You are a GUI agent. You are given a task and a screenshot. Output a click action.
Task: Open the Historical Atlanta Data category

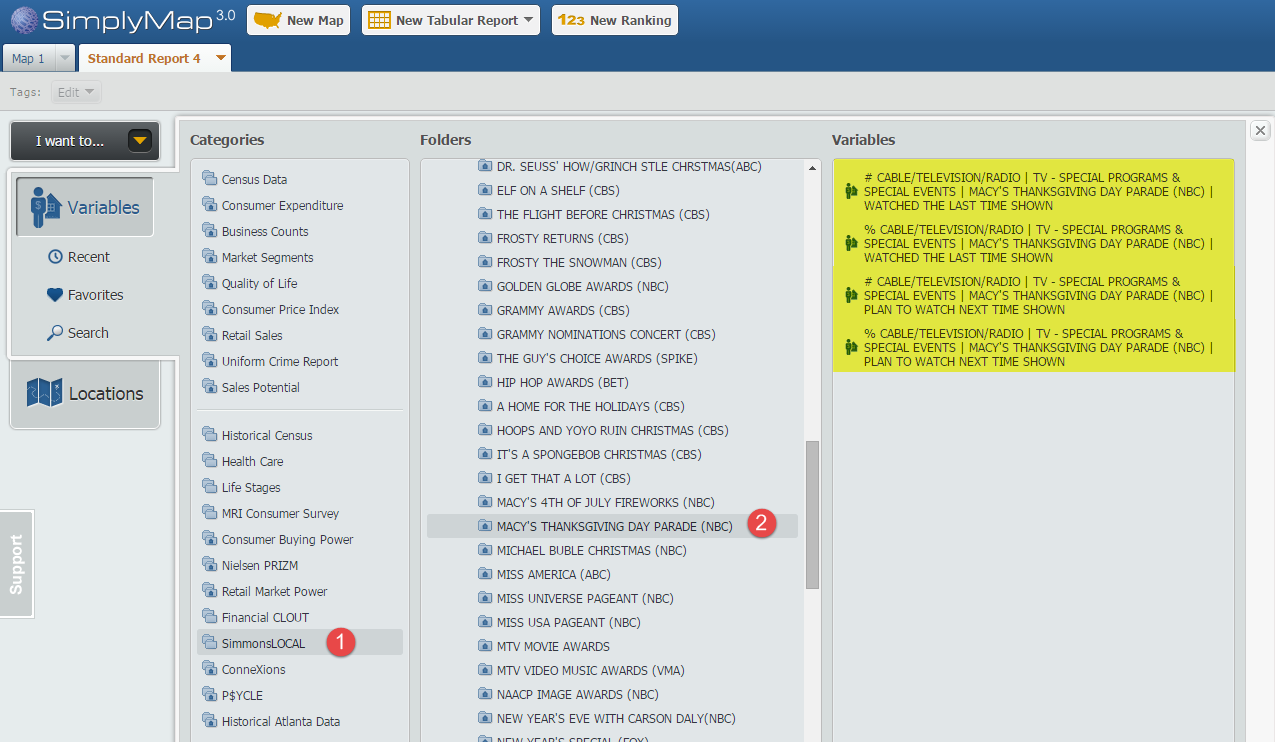pyautogui.click(x=281, y=721)
